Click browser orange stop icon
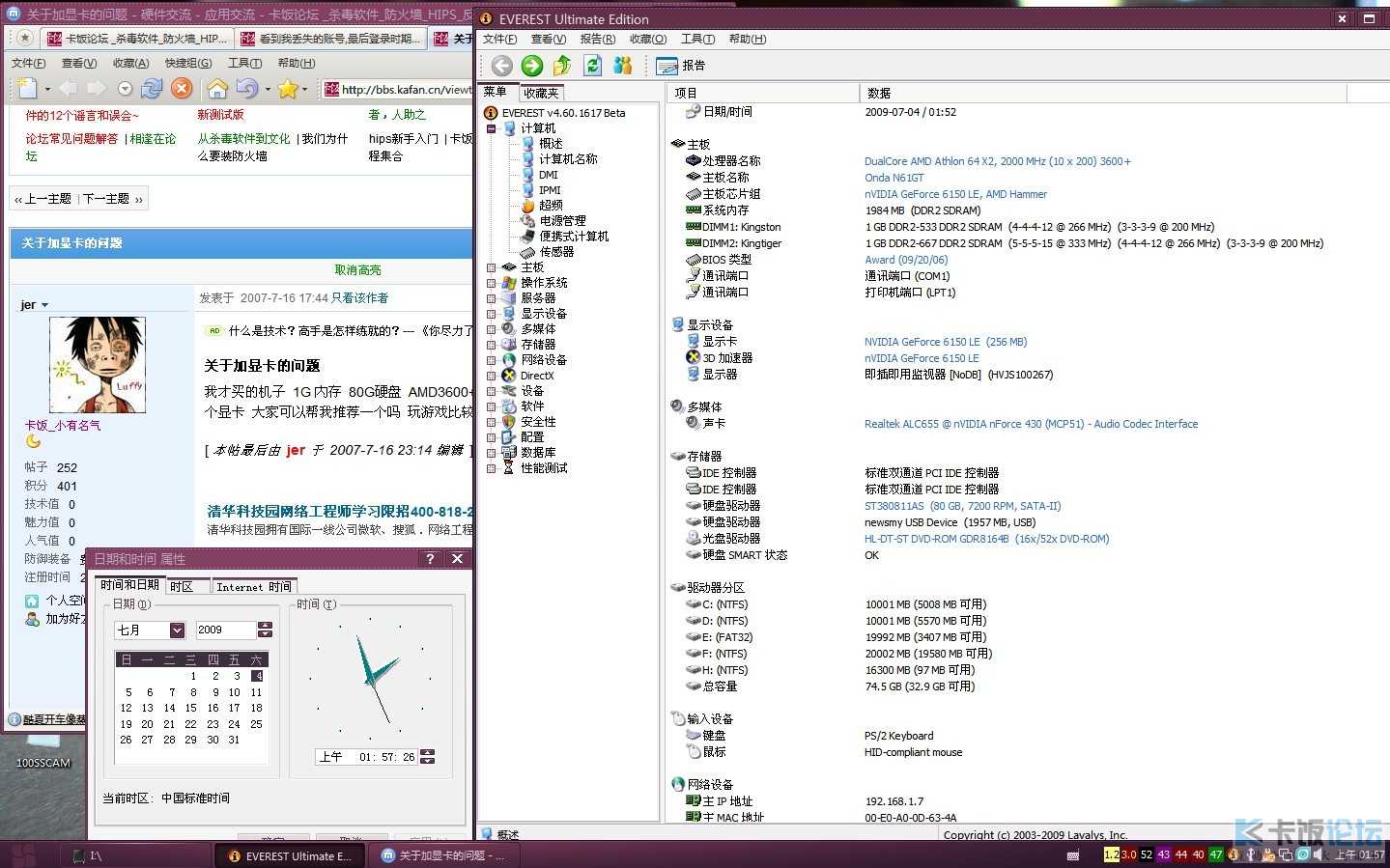Viewport: 1390px width, 868px height. click(x=182, y=89)
